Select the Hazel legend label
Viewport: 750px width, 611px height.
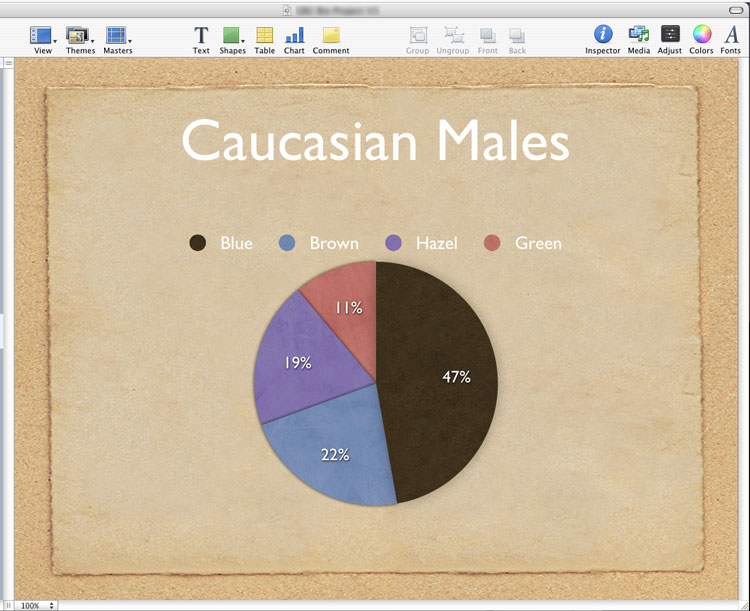[x=436, y=243]
